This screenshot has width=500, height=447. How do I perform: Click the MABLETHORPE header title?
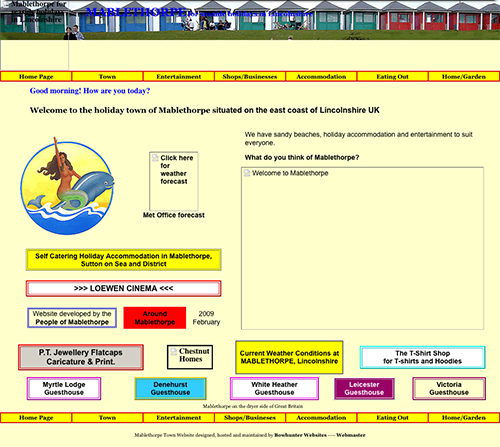click(x=136, y=12)
